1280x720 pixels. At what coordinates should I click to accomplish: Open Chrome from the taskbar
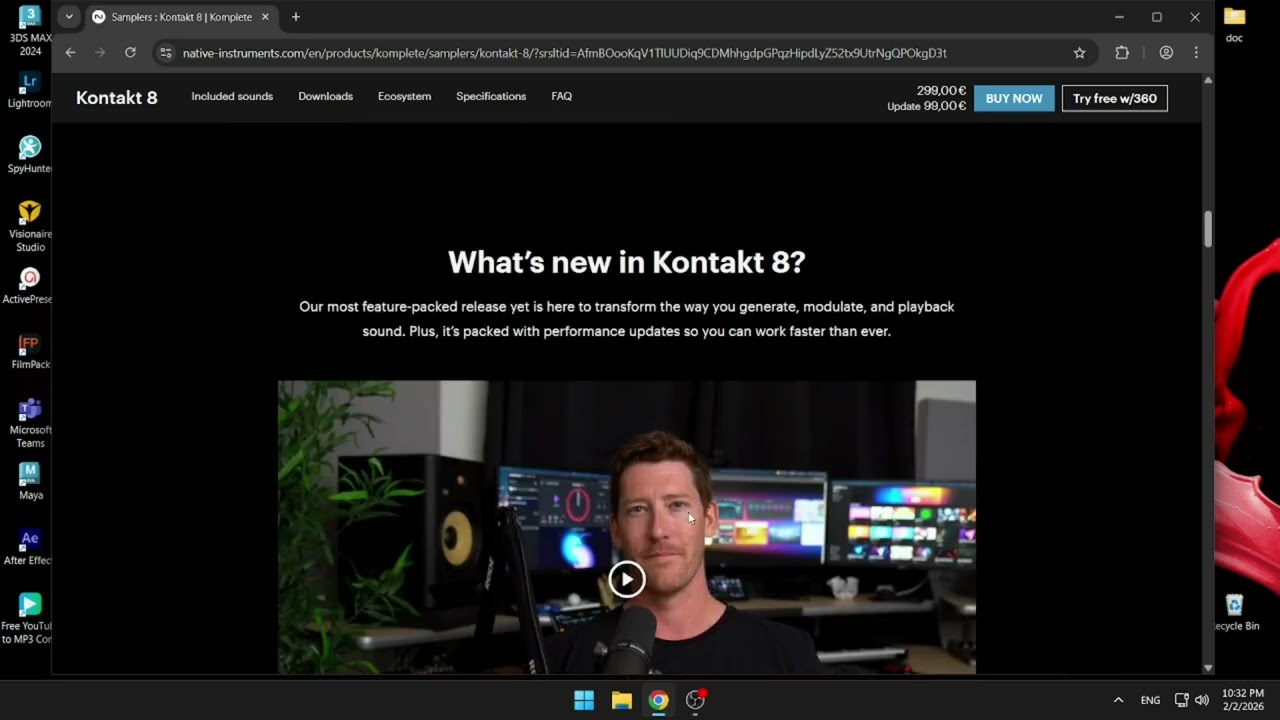point(658,700)
